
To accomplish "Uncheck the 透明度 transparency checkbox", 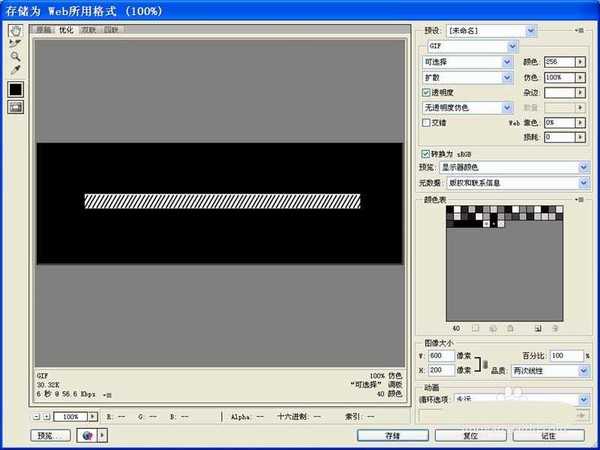I will [x=427, y=92].
